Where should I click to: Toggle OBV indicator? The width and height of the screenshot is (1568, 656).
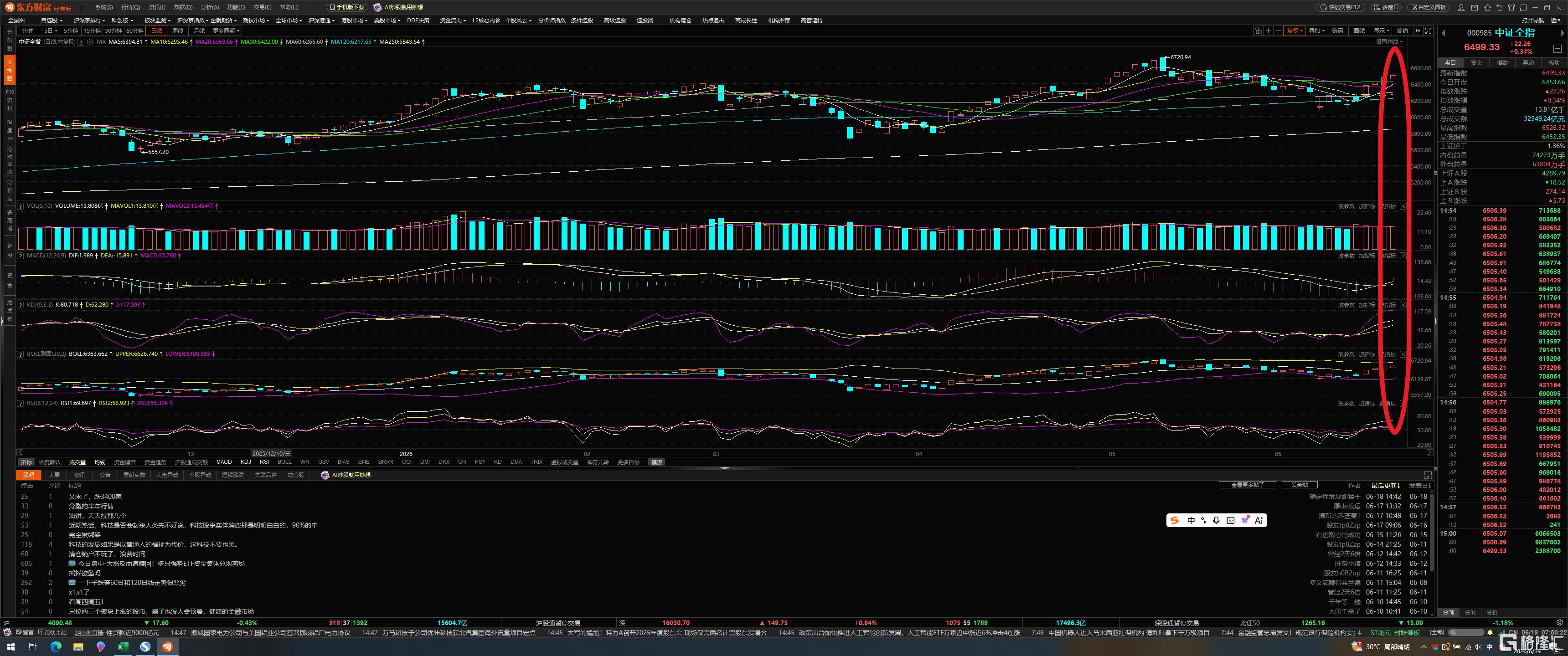point(323,462)
